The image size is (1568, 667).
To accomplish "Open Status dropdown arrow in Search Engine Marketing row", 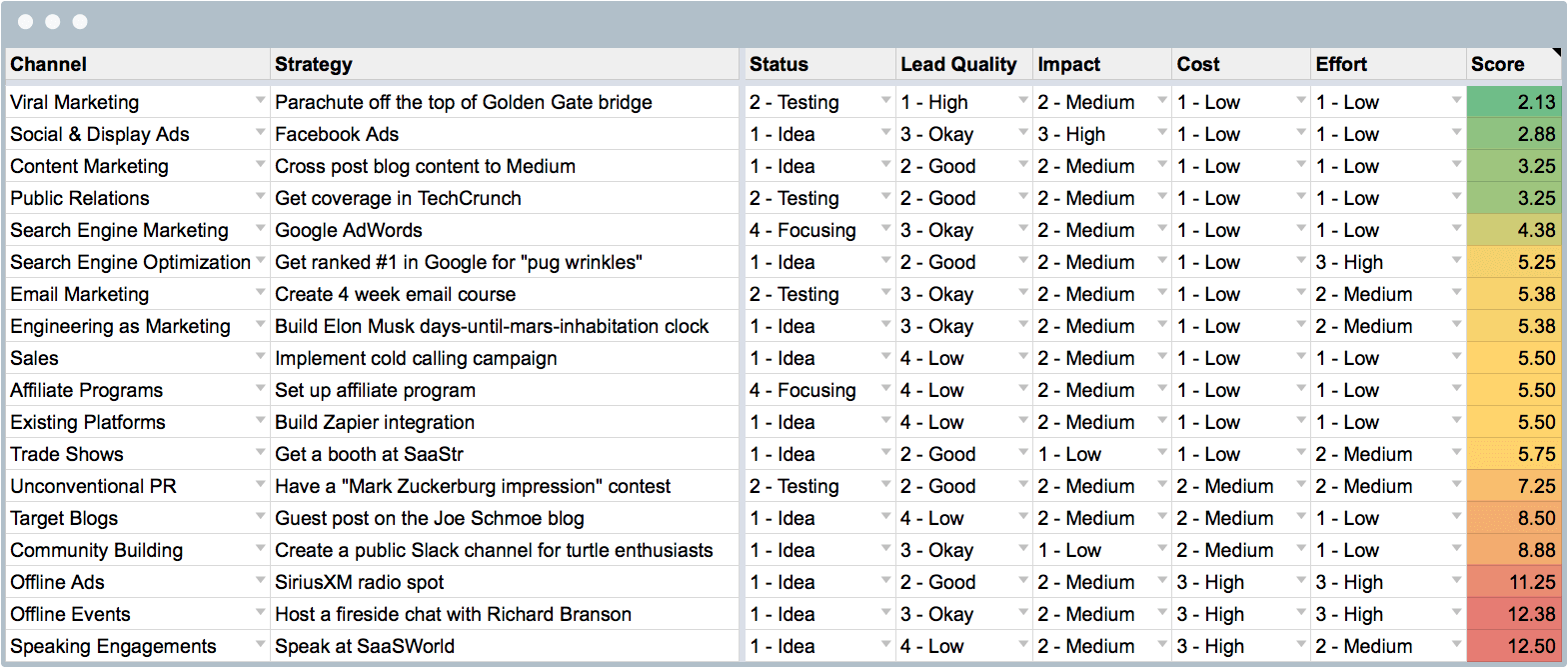I will [885, 228].
